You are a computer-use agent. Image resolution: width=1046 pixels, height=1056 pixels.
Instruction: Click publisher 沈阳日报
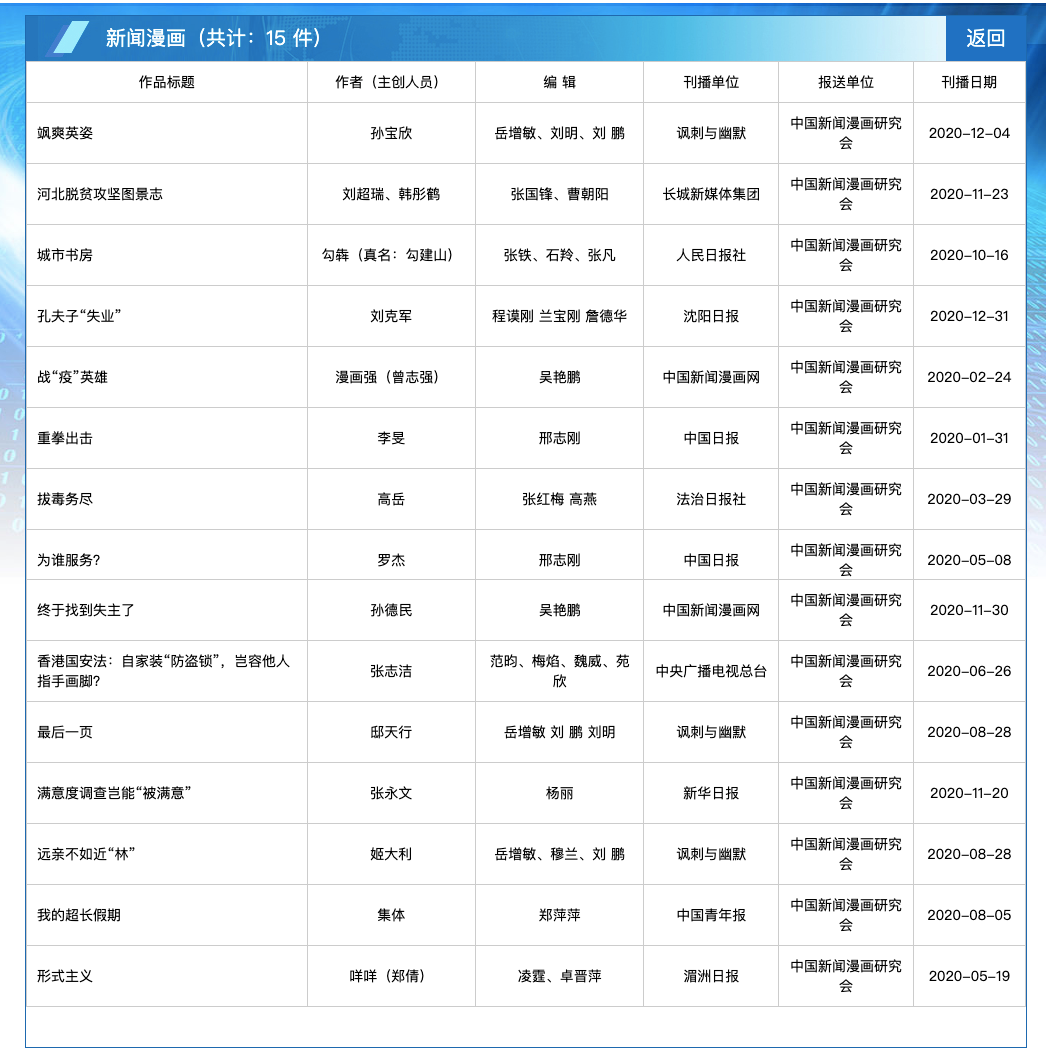click(x=711, y=316)
